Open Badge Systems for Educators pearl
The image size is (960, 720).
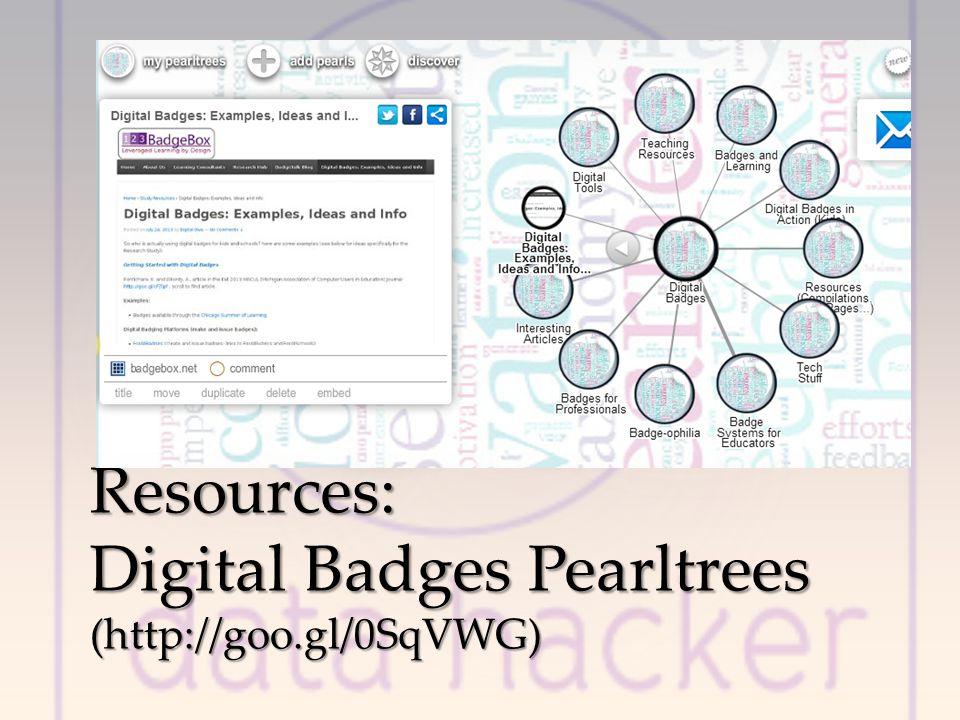[x=746, y=383]
